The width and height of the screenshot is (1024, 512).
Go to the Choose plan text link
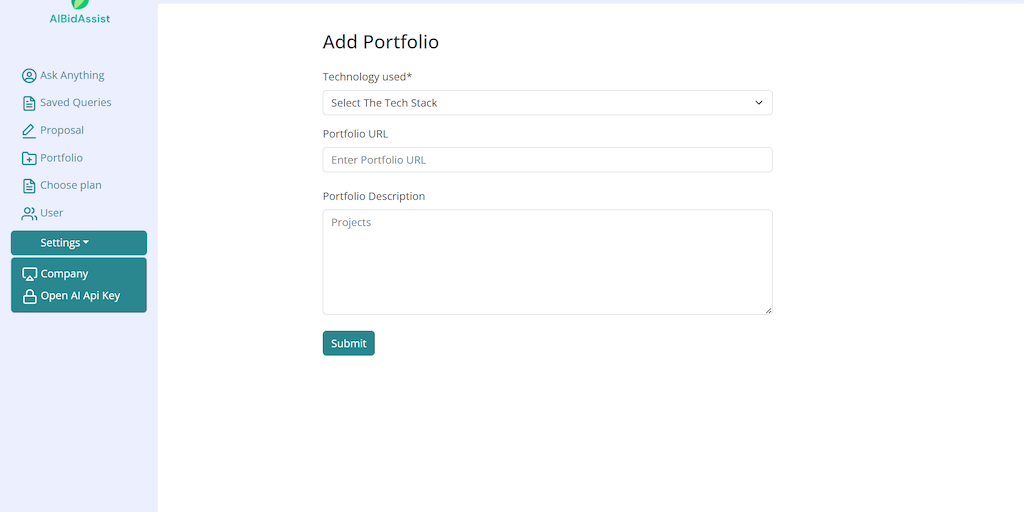pyautogui.click(x=70, y=186)
